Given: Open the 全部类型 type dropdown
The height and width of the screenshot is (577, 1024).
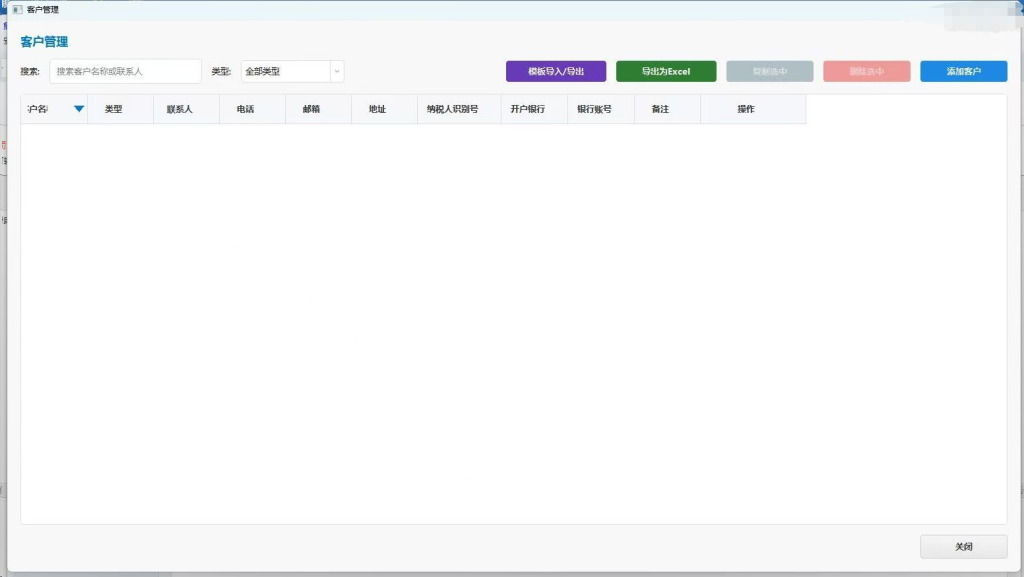Looking at the screenshot, I should 292,72.
